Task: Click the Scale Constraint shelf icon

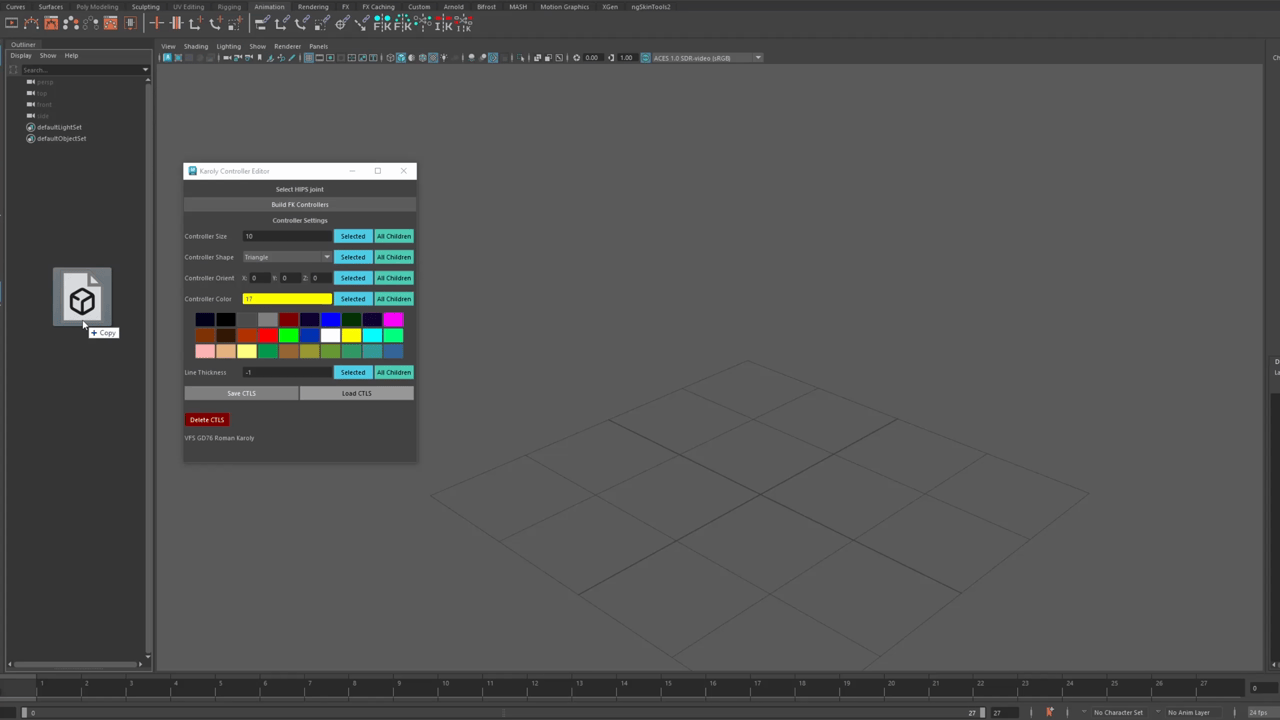Action: [322, 23]
